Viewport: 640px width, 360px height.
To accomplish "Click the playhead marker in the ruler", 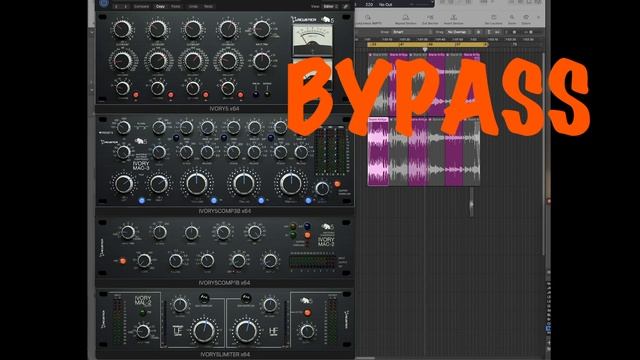I will (425, 49).
